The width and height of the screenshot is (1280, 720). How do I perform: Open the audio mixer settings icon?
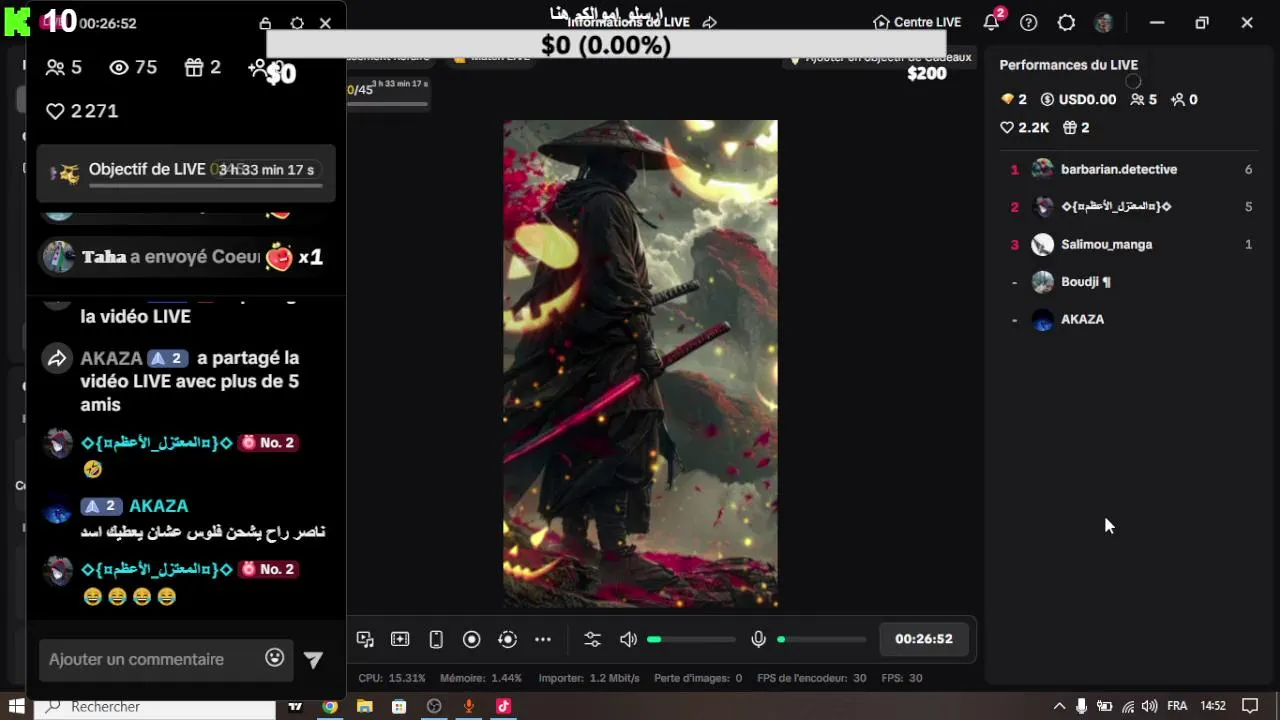point(592,639)
